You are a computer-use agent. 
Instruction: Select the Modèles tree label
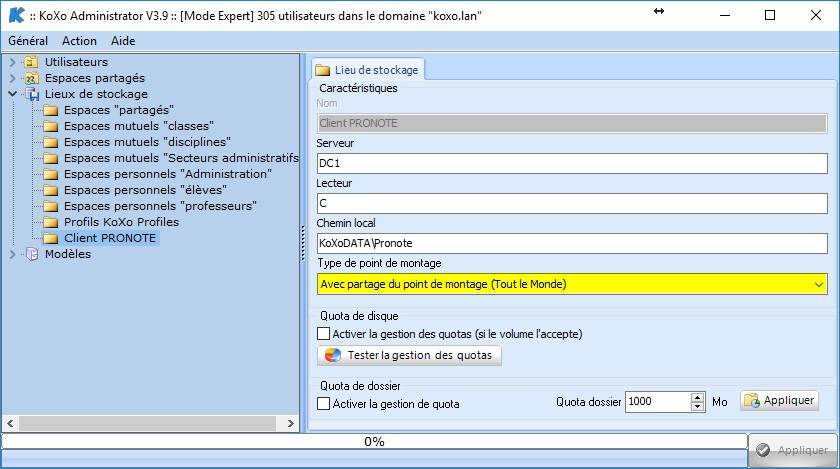[68, 254]
